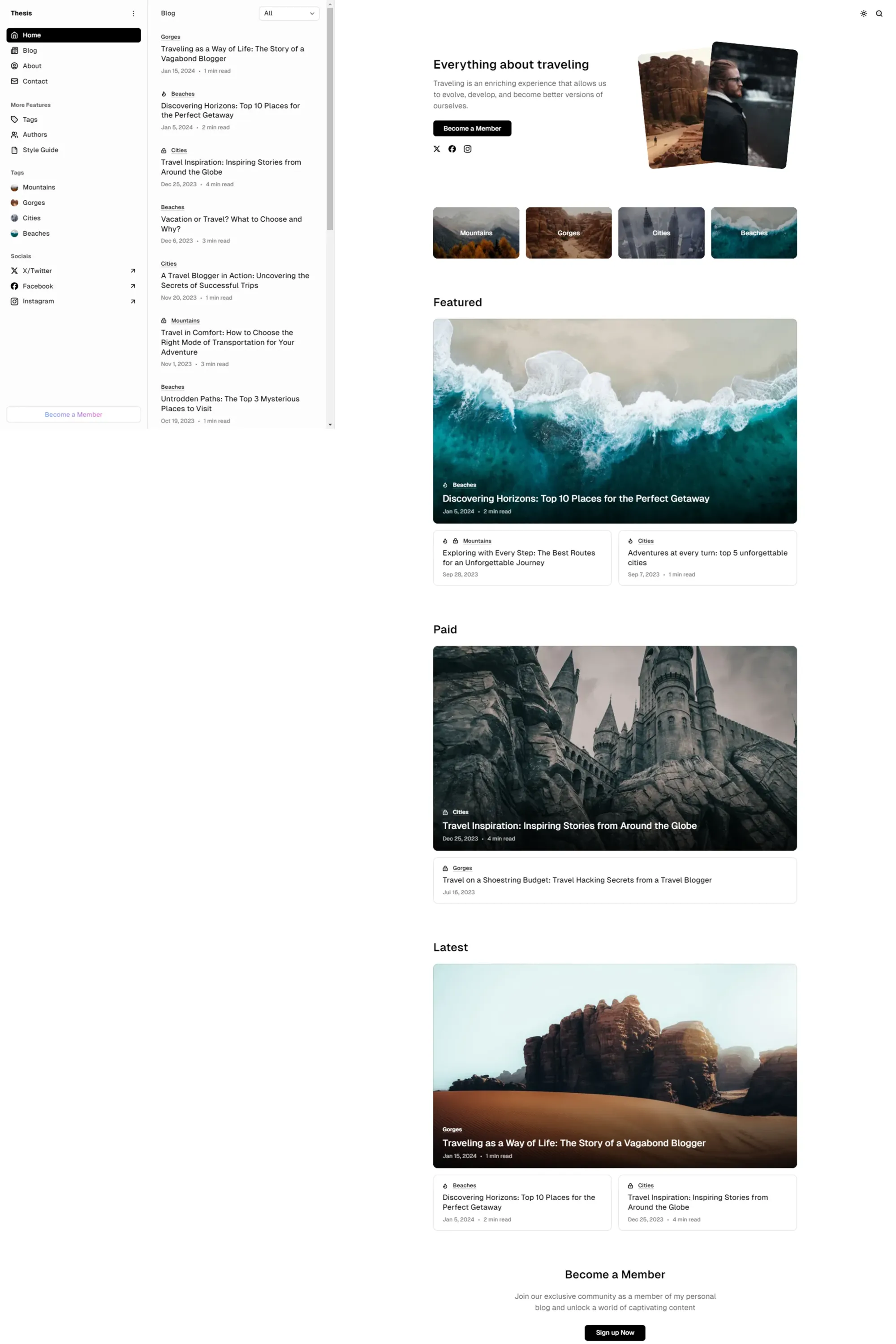Screen dimensions: 896x1344
Task: Click the search icon in the top right
Action: (x=878, y=13)
